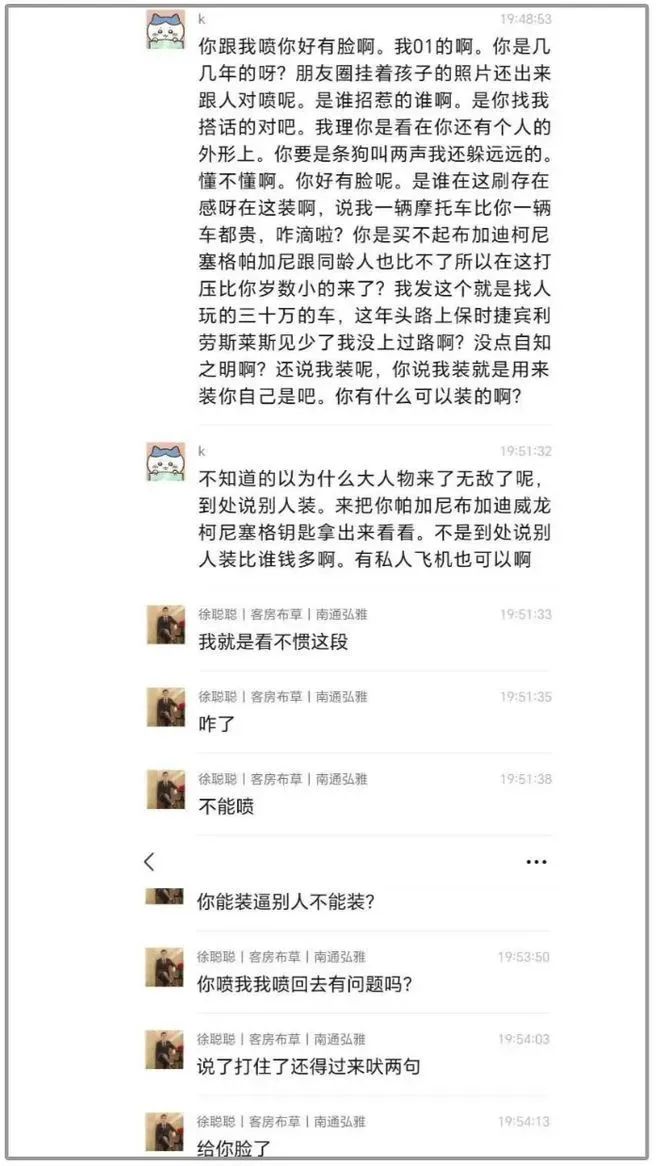This screenshot has height=1166, width=660.
Task: Tap 徐聪聪 avatar on 咋了 message
Action: pos(165,707)
